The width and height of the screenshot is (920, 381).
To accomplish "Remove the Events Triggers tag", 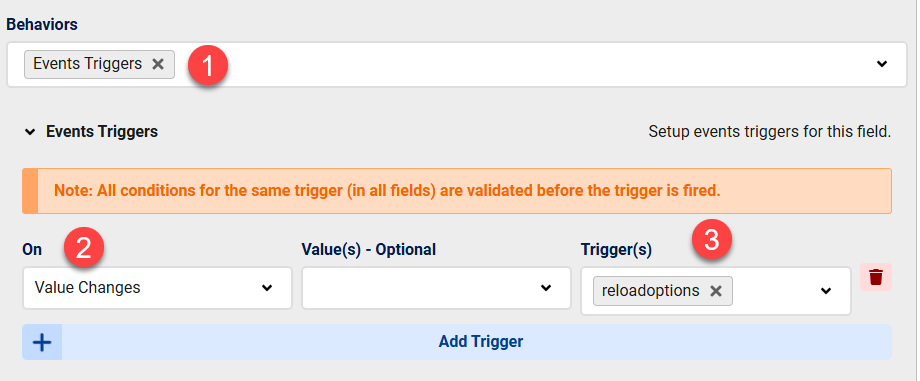I will (x=158, y=64).
